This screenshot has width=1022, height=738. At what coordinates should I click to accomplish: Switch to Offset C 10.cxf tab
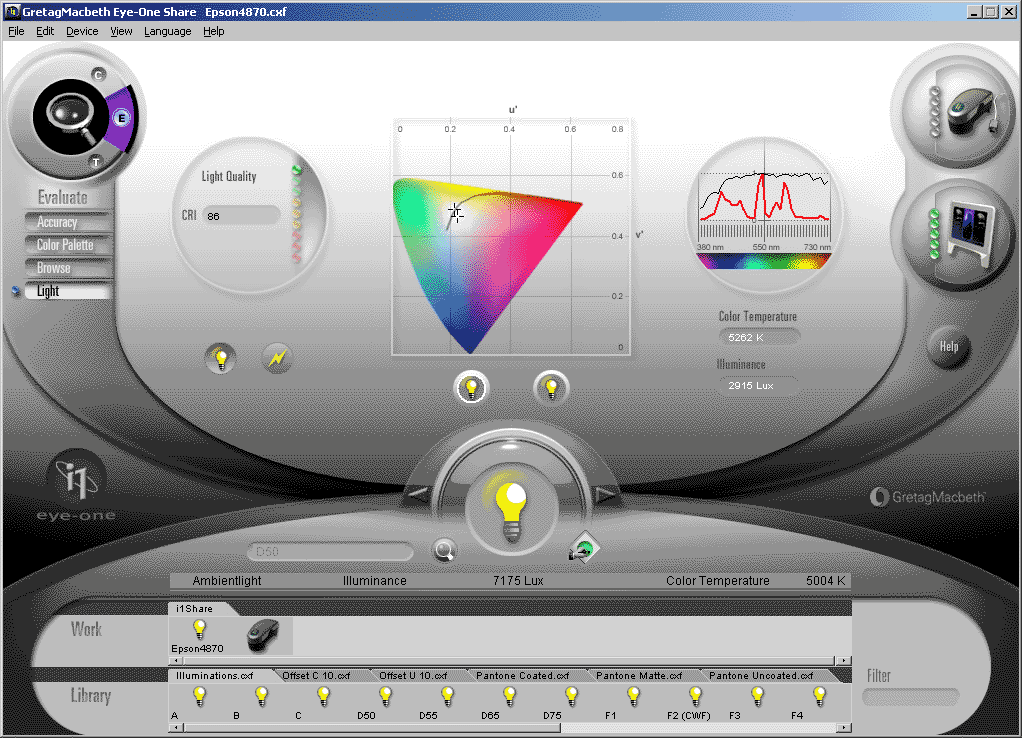pyautogui.click(x=316, y=675)
